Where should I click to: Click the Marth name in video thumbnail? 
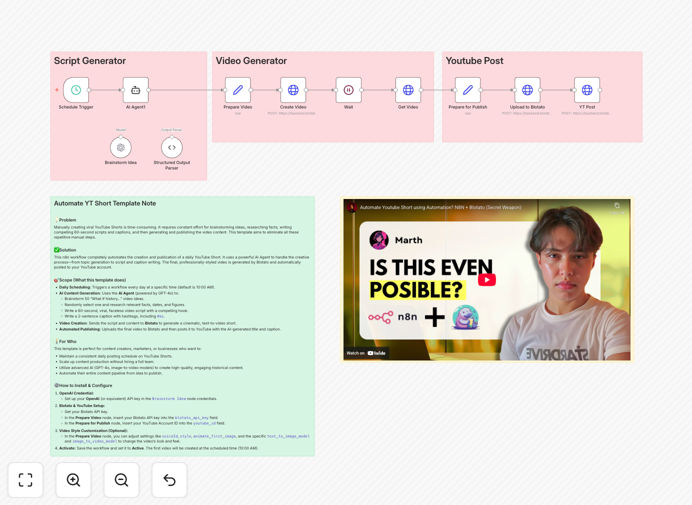pos(409,240)
